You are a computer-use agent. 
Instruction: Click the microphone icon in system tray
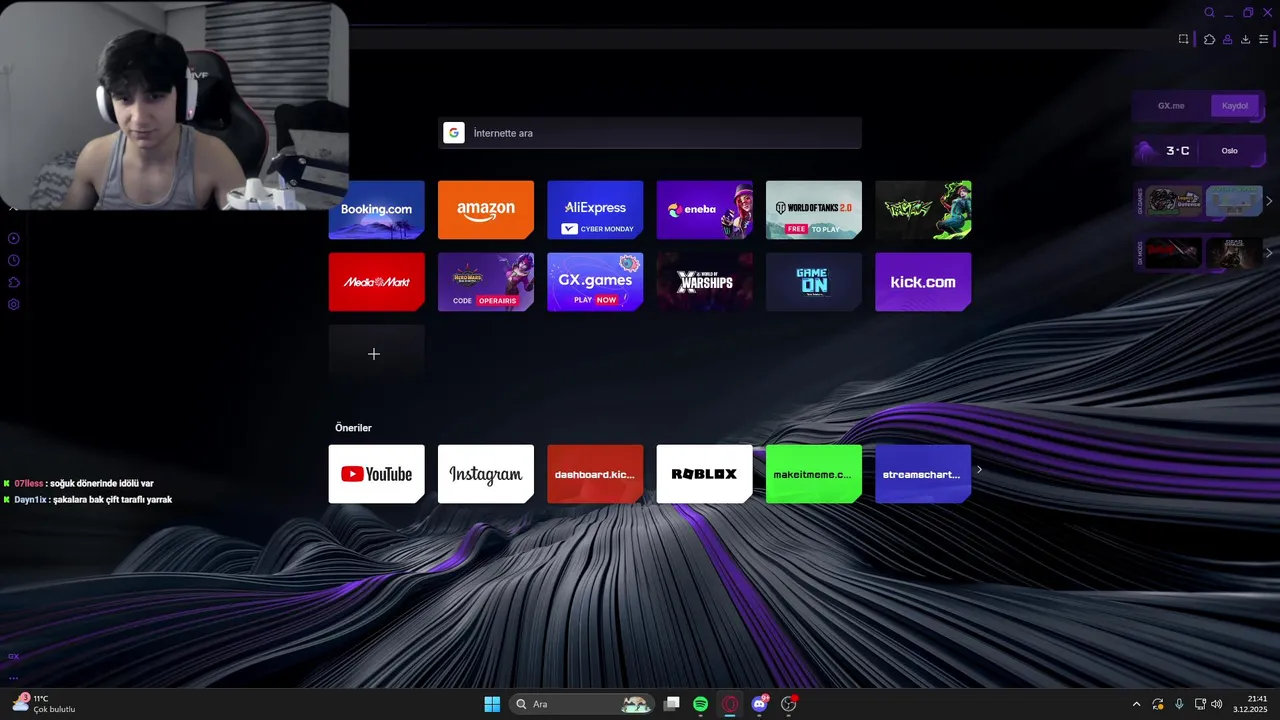point(1179,704)
